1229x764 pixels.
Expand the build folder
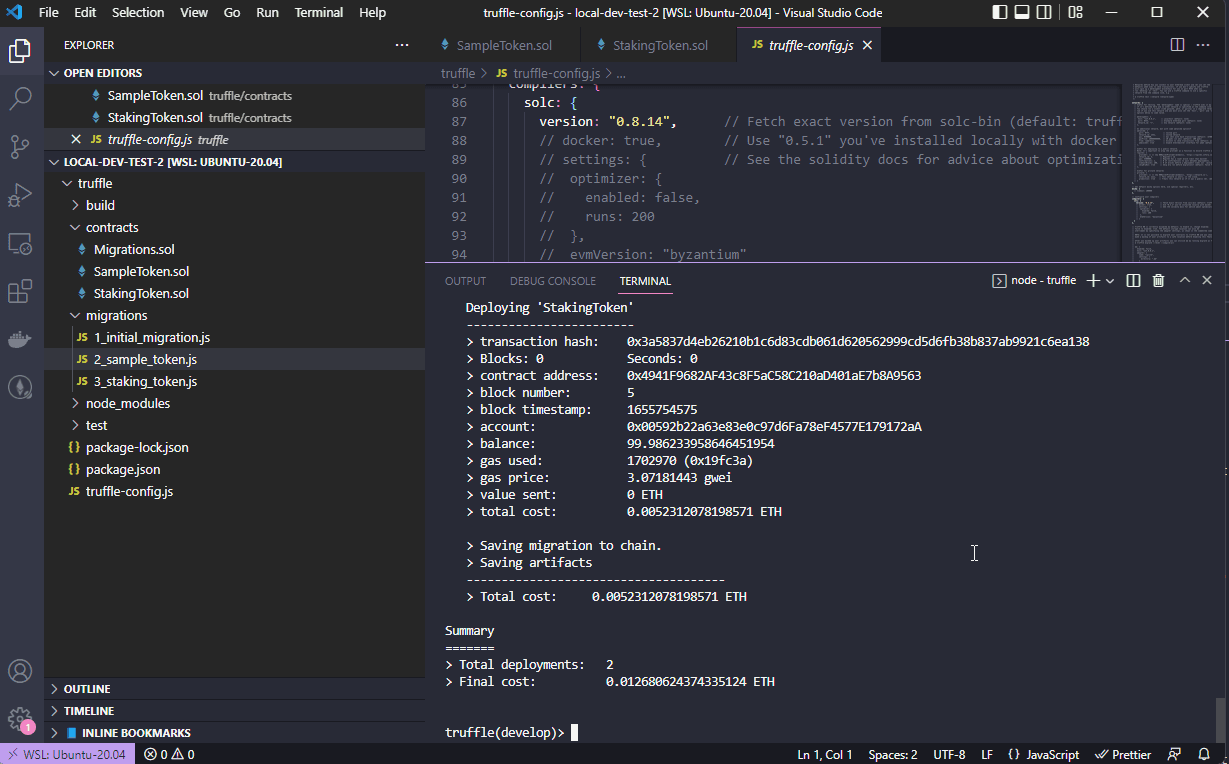coord(235,205)
